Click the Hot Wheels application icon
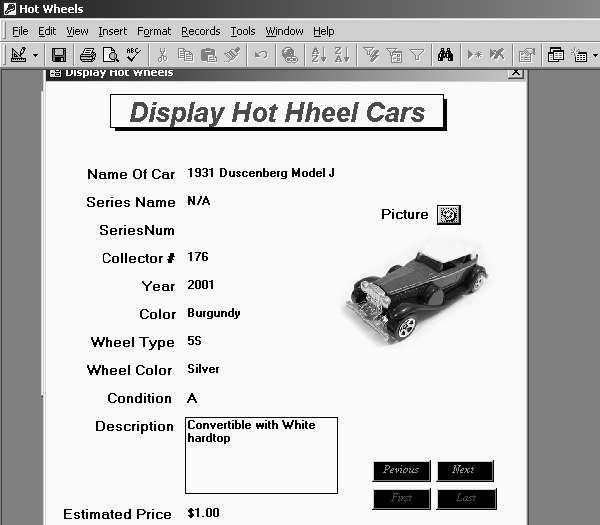The width and height of the screenshot is (600, 525). [x=10, y=9]
